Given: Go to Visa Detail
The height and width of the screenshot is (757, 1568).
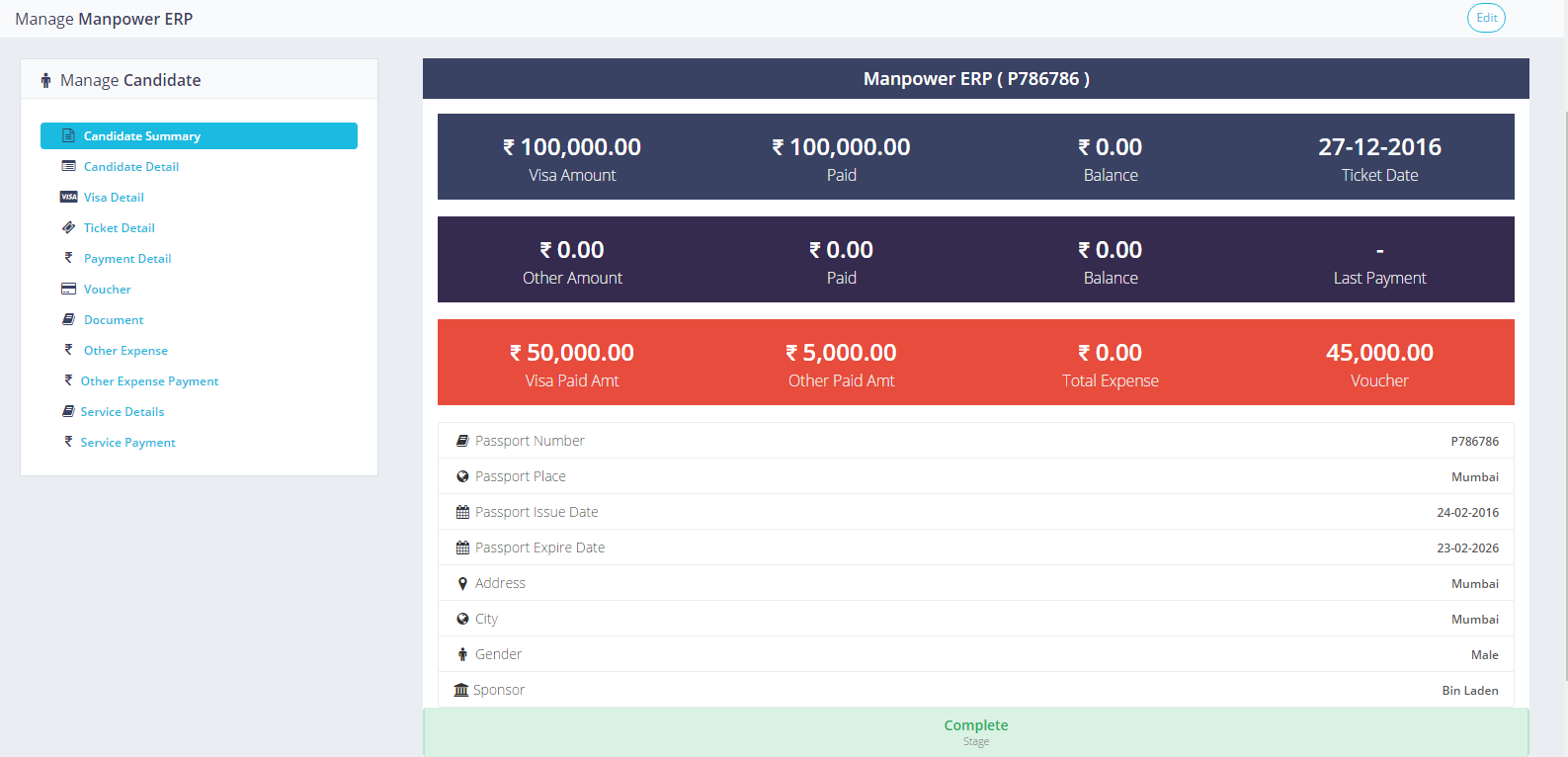Looking at the screenshot, I should [x=114, y=198].
